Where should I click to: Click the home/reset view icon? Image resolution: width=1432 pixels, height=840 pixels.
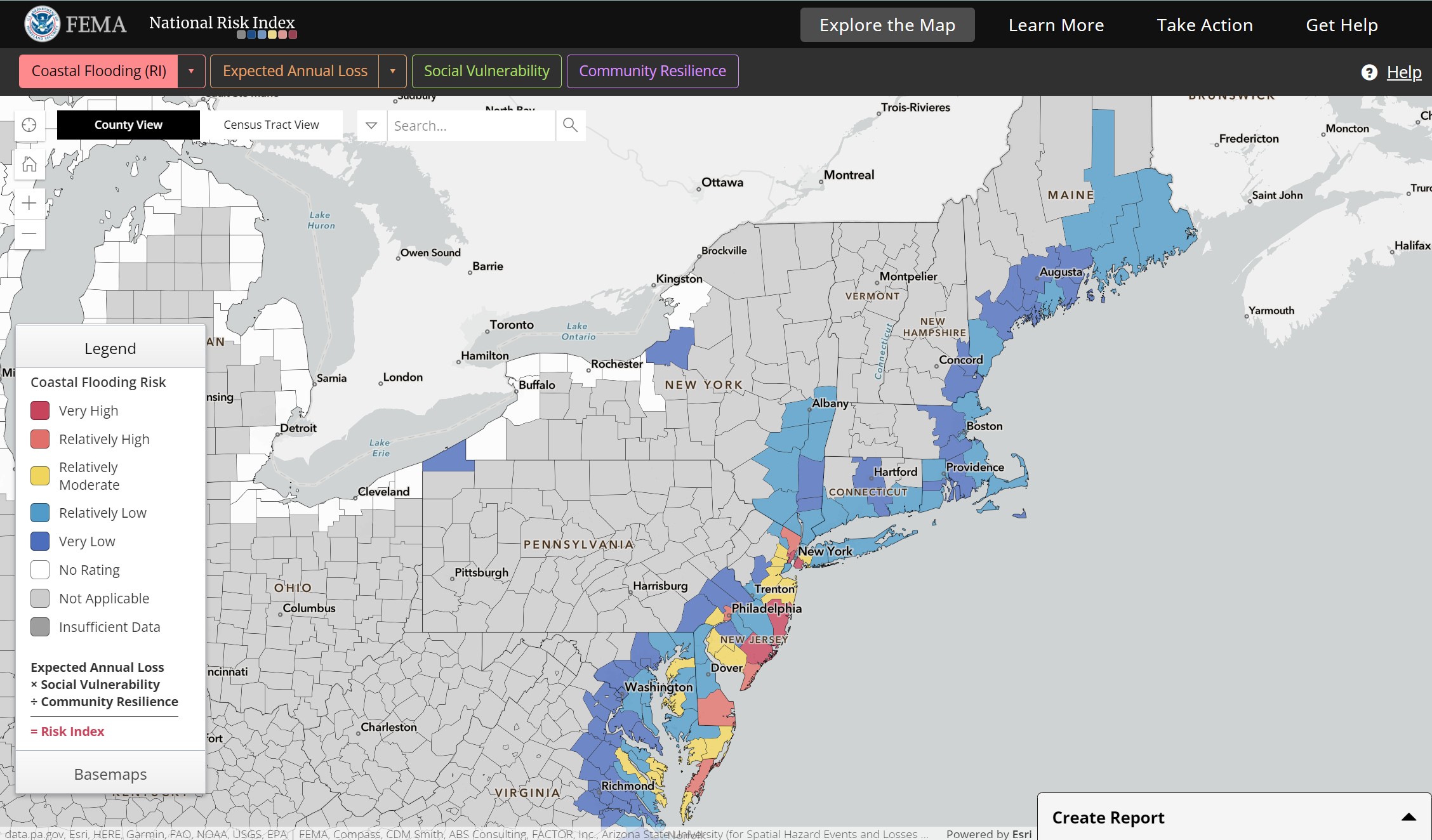(x=29, y=164)
